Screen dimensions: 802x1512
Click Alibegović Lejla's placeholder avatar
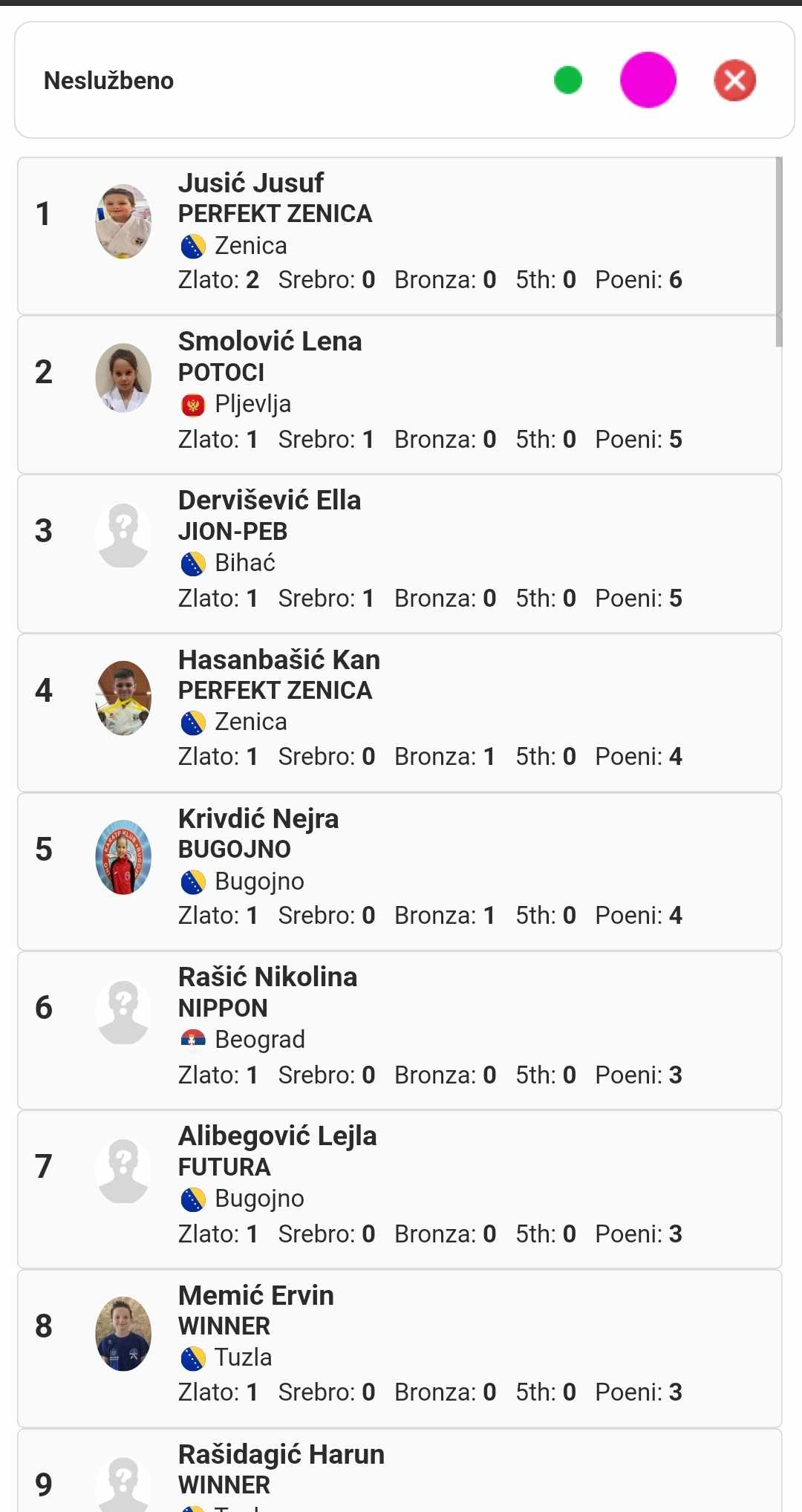point(123,1171)
